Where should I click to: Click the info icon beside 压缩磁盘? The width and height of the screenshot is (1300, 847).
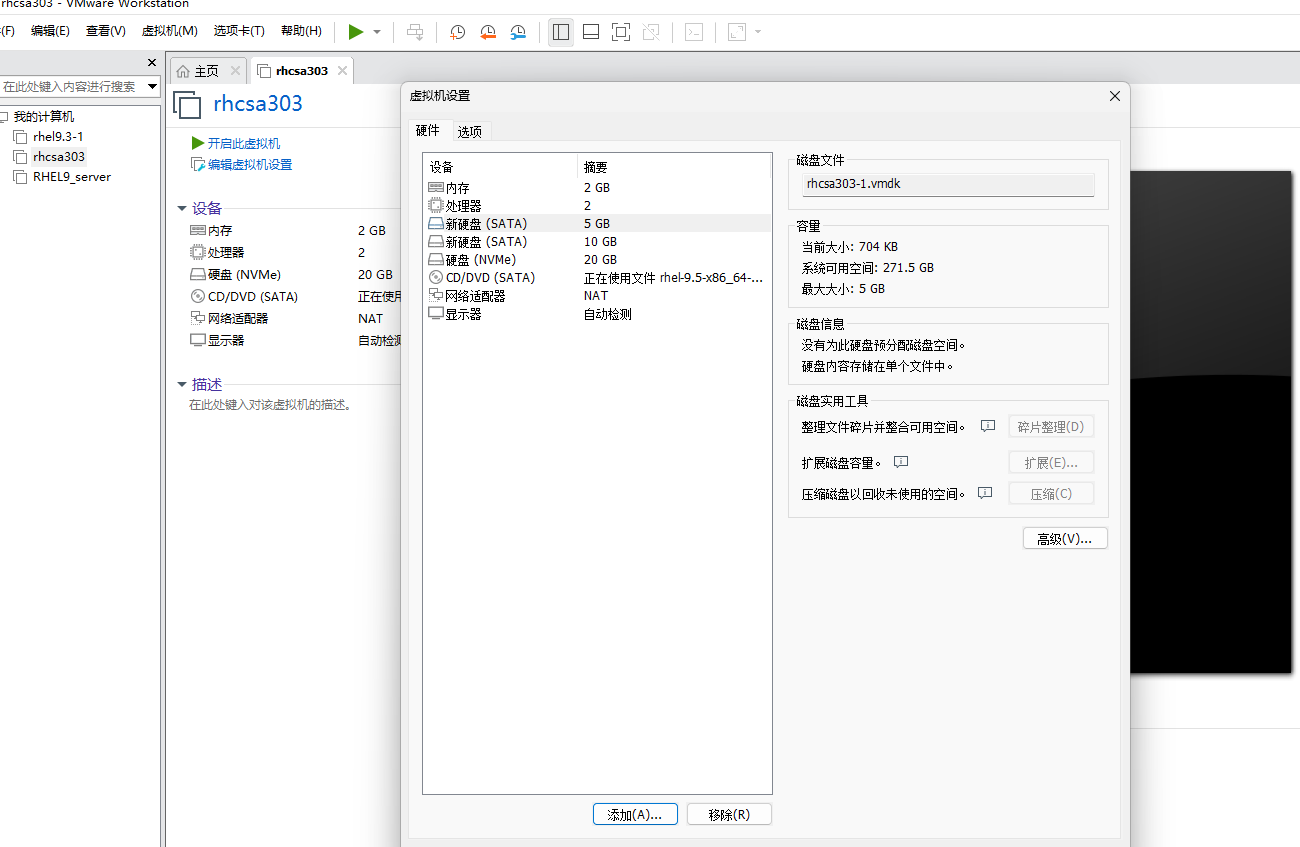pyautogui.click(x=985, y=493)
